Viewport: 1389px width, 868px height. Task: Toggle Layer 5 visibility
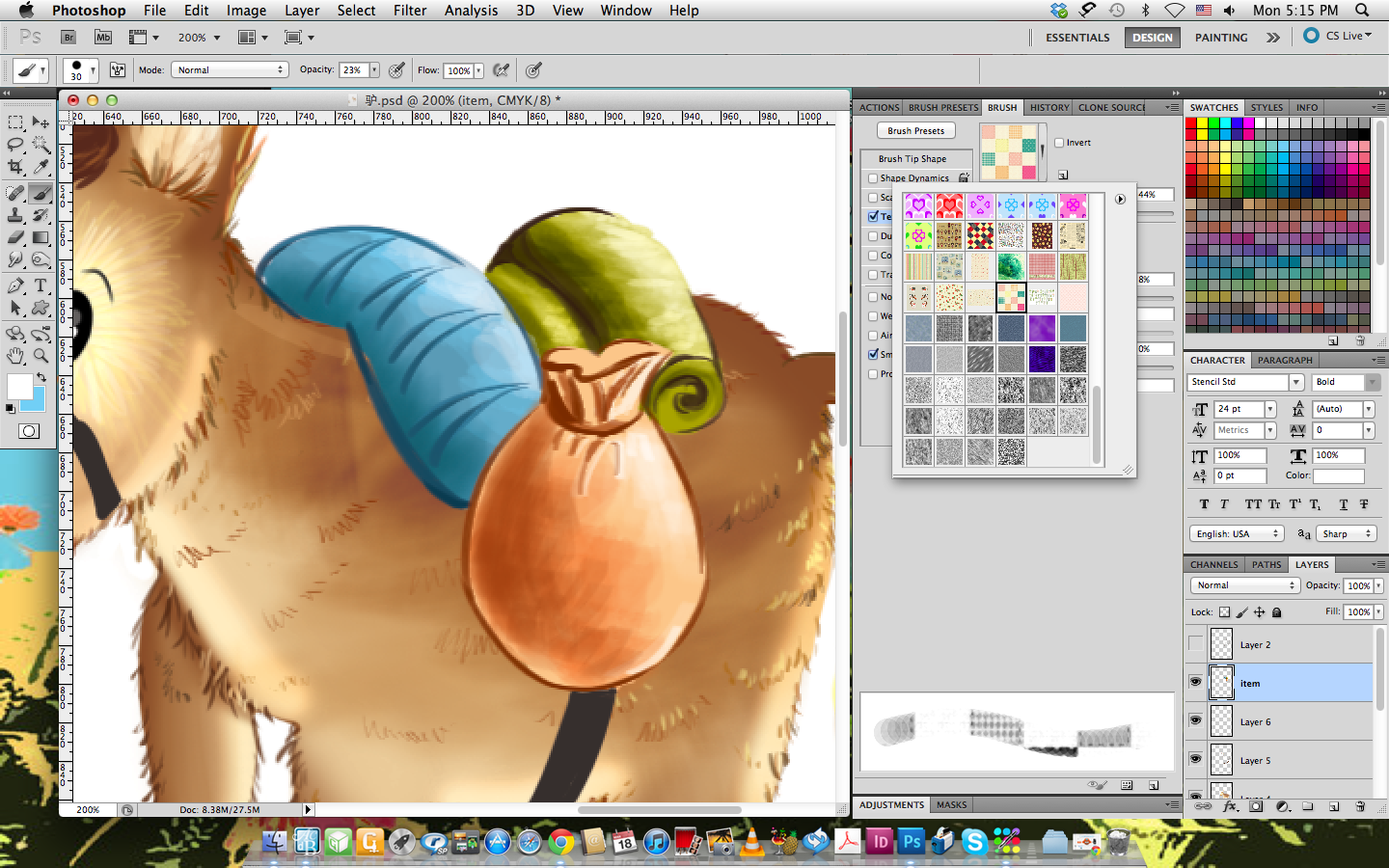1196,760
